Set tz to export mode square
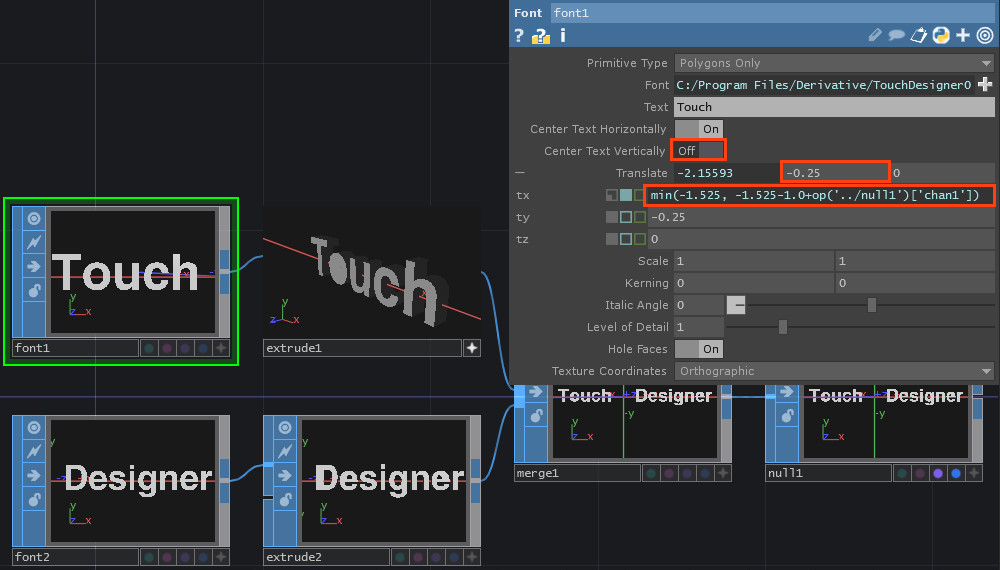The width and height of the screenshot is (1000, 570). click(x=639, y=239)
